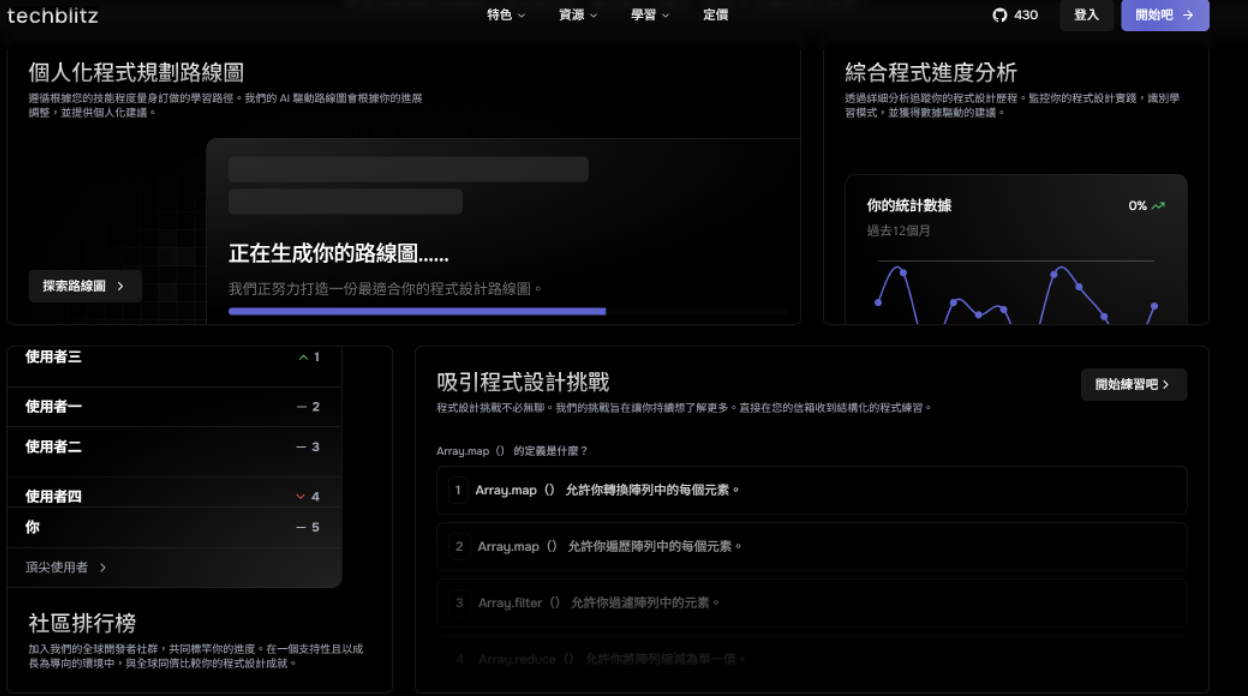Select the 你 row in leaderboard
The width and height of the screenshot is (1248, 696).
174,527
